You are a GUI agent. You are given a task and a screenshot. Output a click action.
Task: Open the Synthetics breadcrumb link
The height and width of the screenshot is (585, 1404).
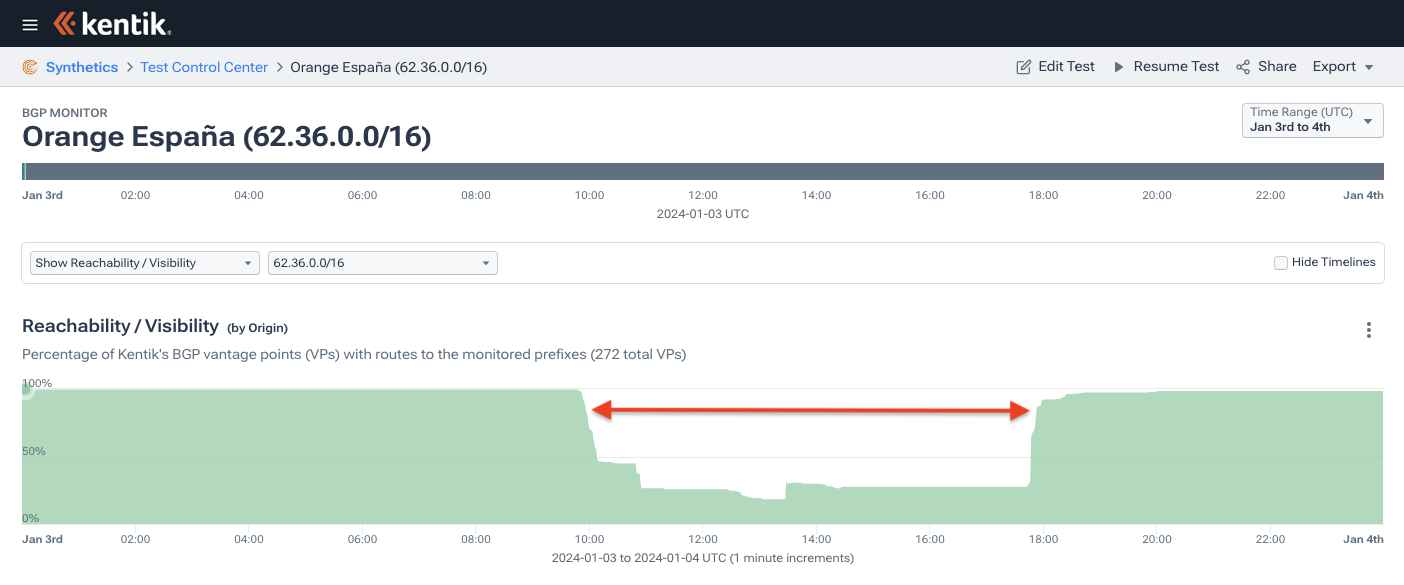point(82,67)
